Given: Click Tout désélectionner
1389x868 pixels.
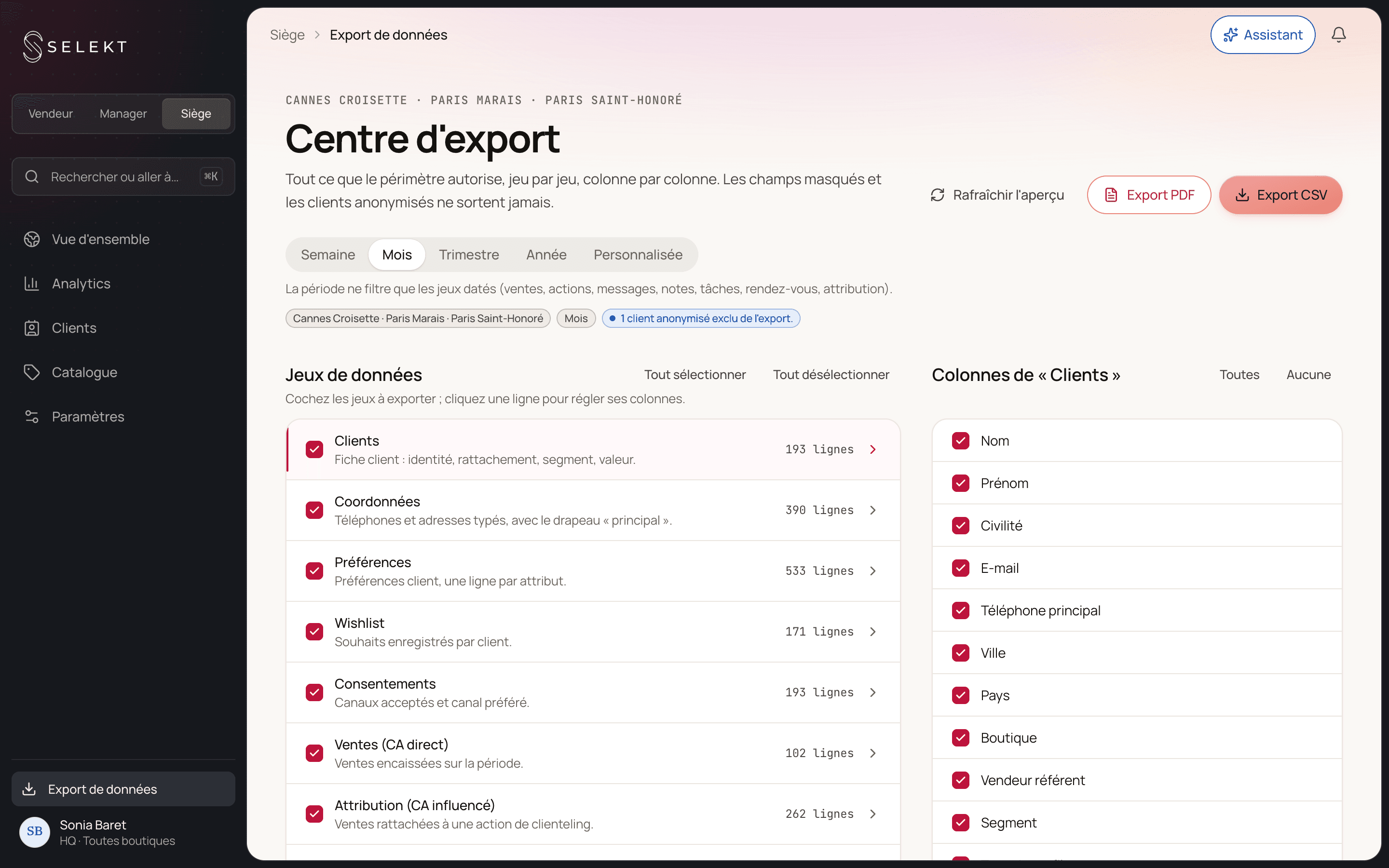Looking at the screenshot, I should coord(831,375).
